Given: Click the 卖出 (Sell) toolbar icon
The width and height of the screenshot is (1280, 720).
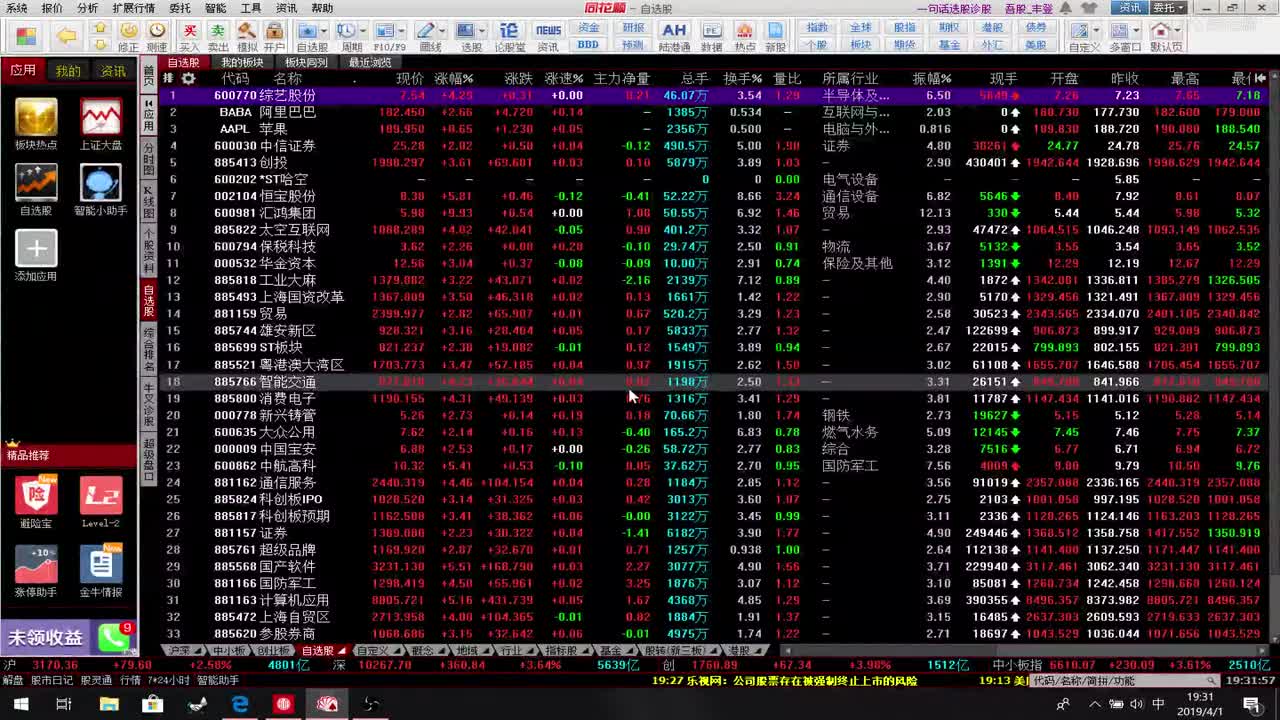Looking at the screenshot, I should [x=218, y=36].
